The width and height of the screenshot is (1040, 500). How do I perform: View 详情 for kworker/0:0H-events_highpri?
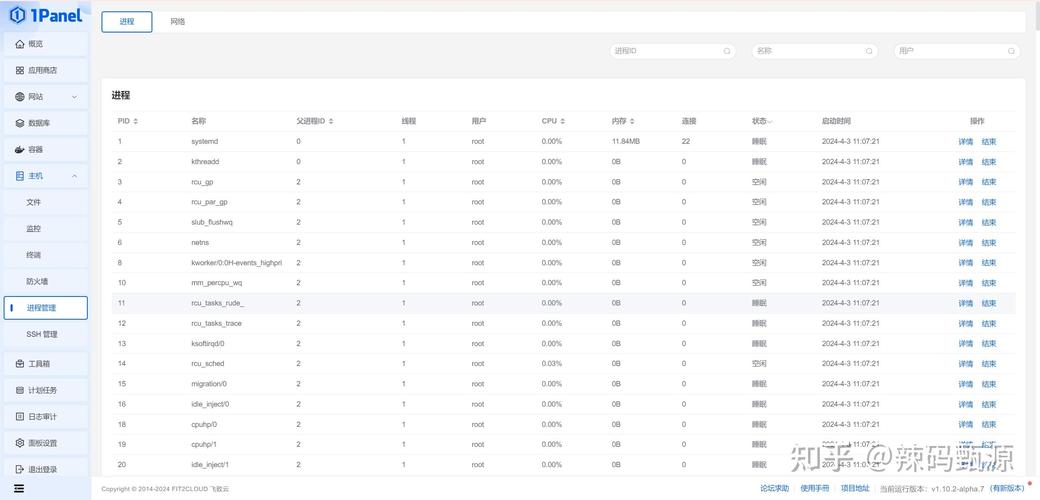tap(966, 263)
